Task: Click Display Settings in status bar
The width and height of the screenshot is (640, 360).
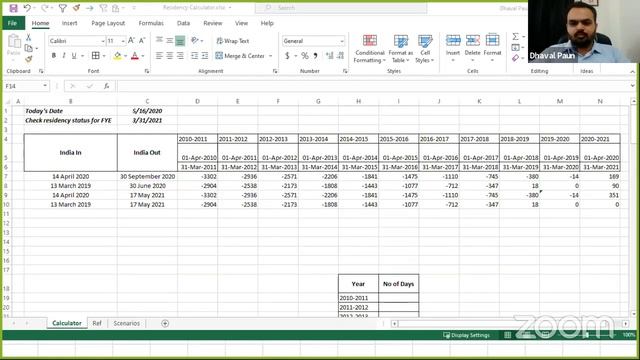Action: click(467, 335)
